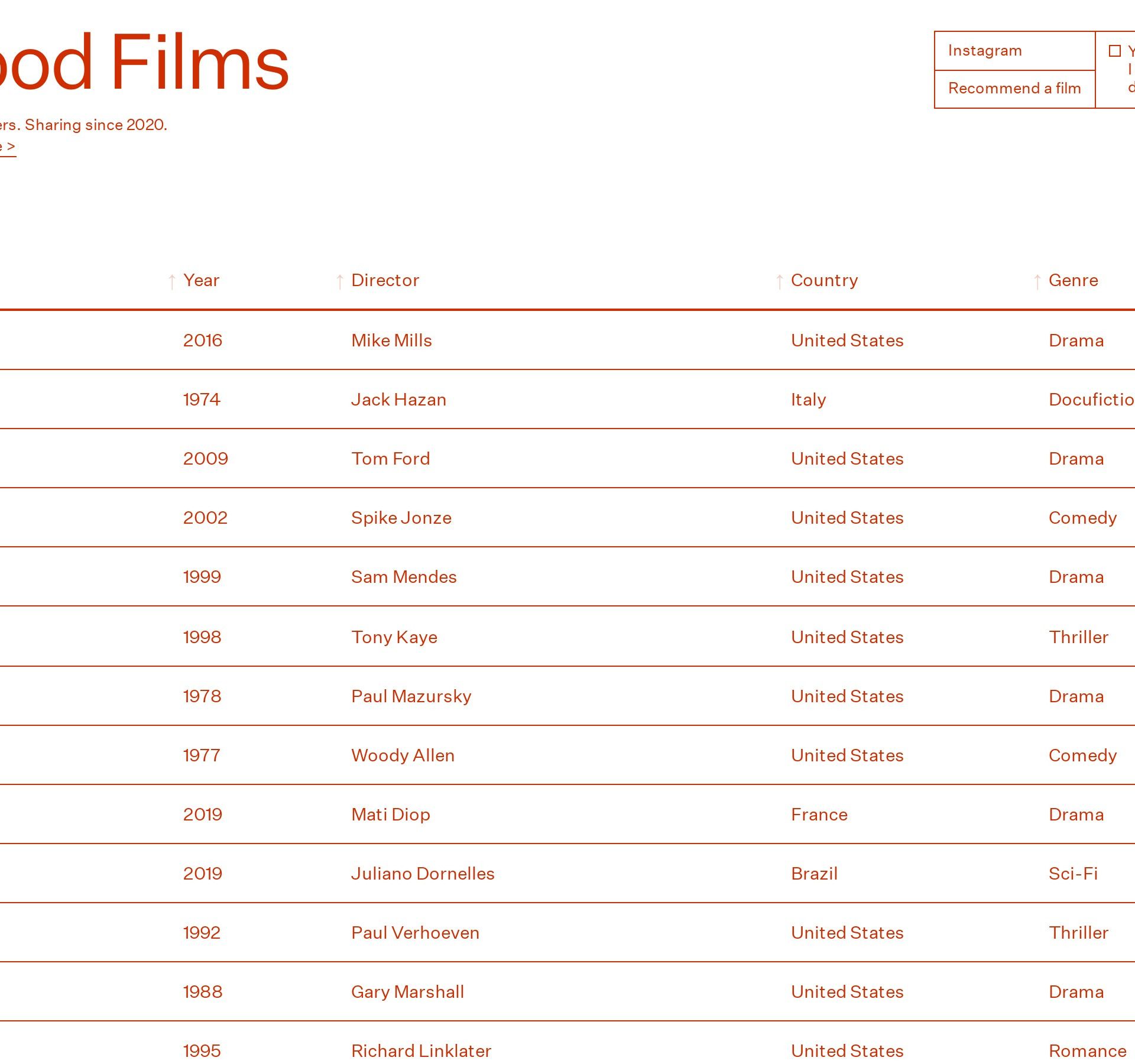Sort table by Country column header

[824, 280]
